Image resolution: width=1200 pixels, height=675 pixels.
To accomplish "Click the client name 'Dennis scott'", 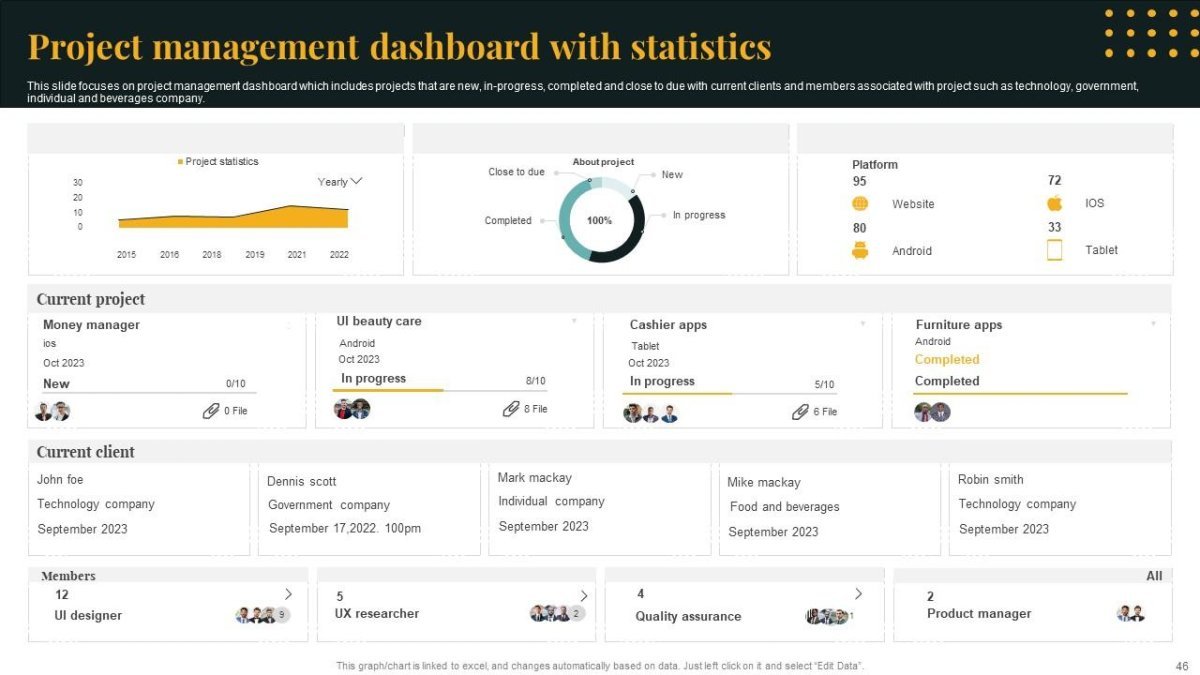I will 302,481.
